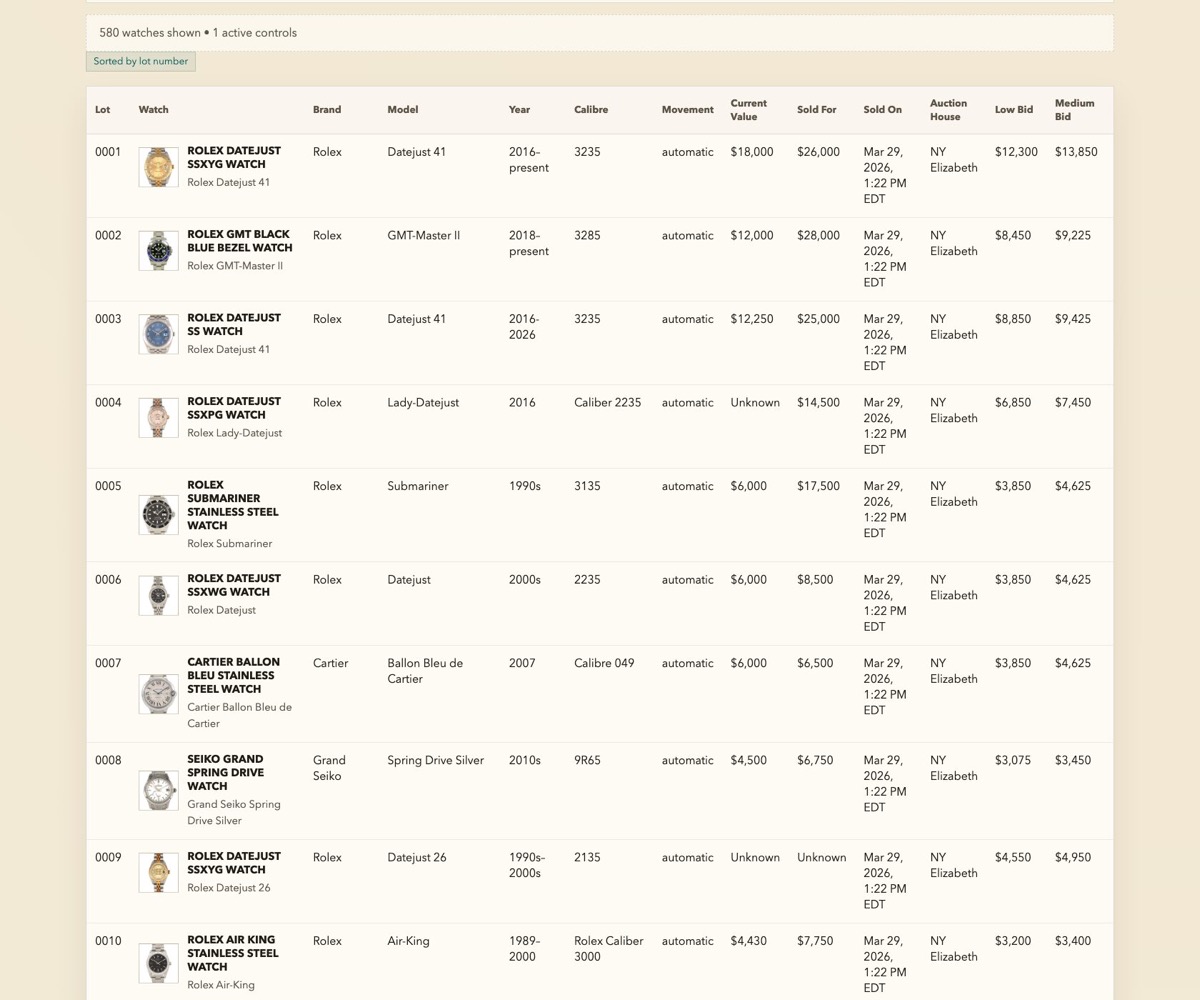1200x1000 pixels.
Task: Sort by the Lot column header
Action: click(102, 110)
